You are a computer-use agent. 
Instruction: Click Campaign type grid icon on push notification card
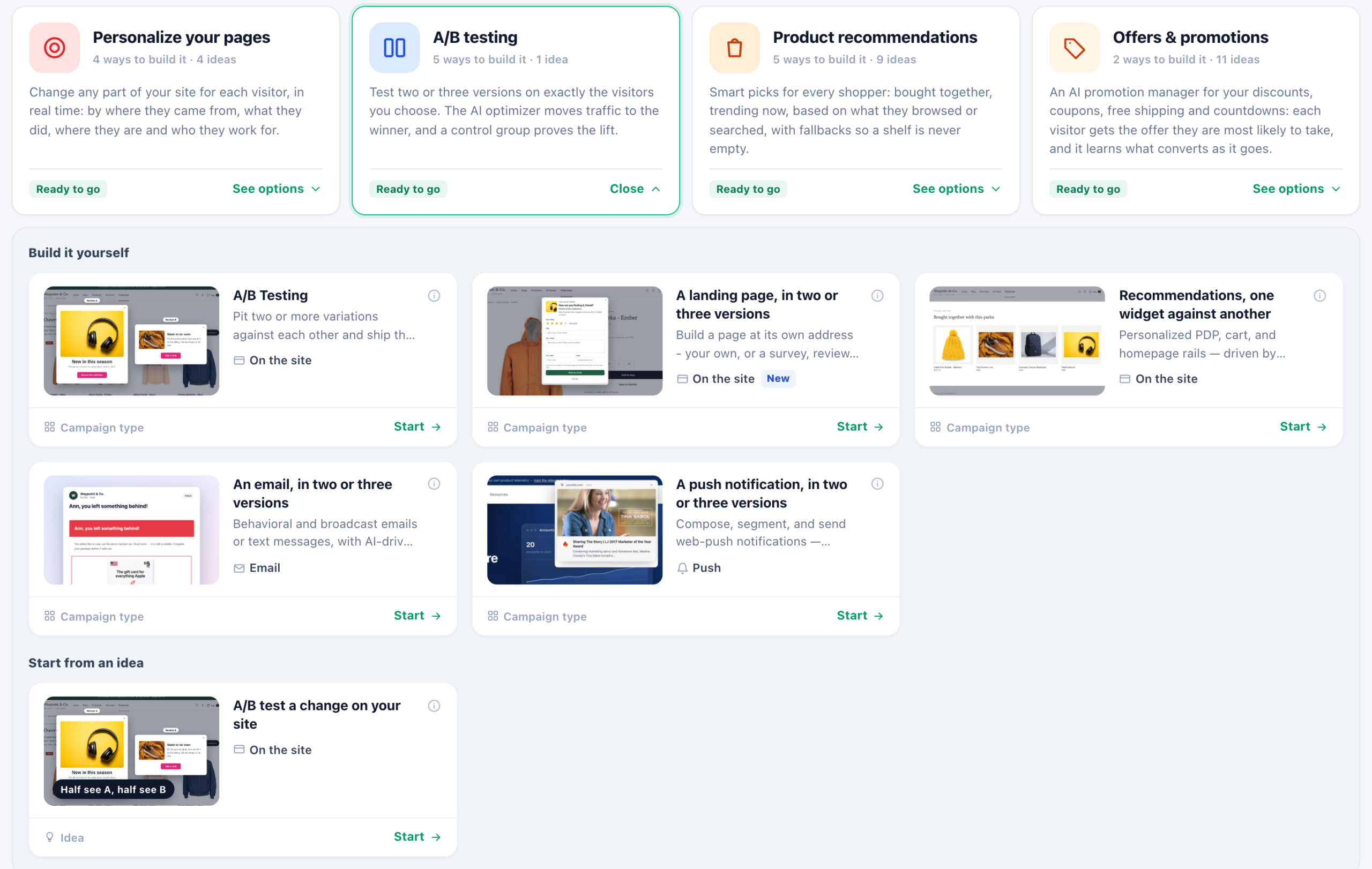[x=493, y=616]
